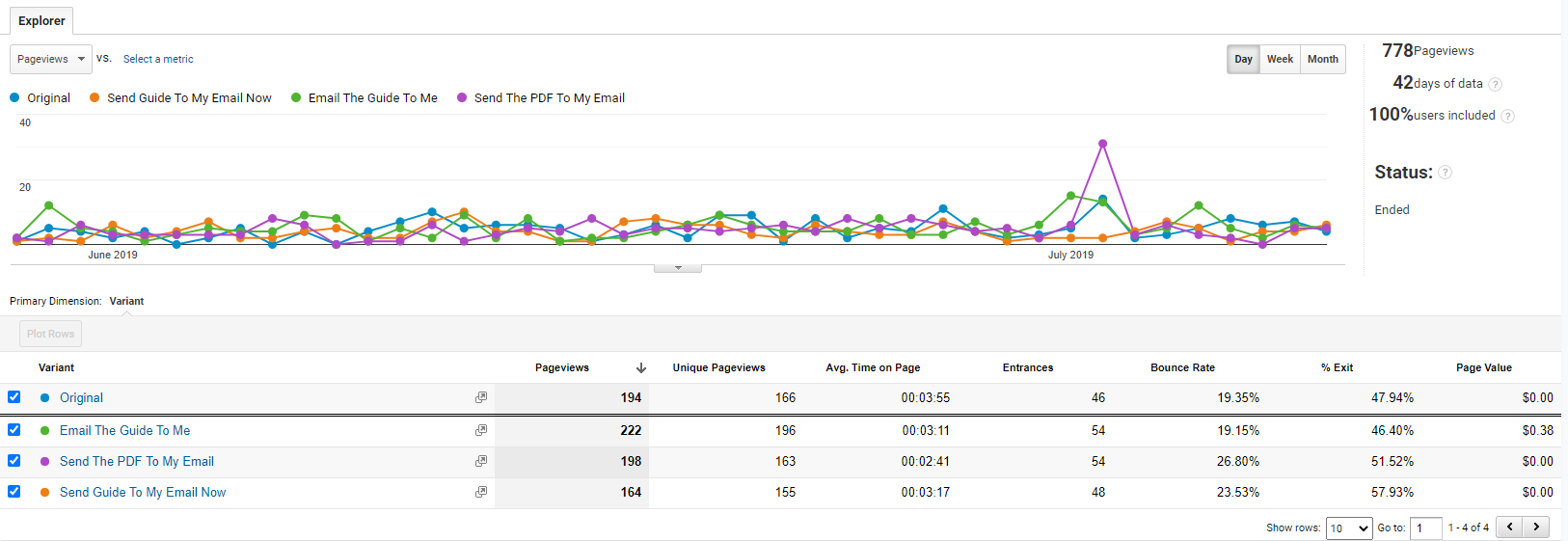Open help icon beside days of data
This screenshot has height=541, width=1568.
click(x=1496, y=84)
